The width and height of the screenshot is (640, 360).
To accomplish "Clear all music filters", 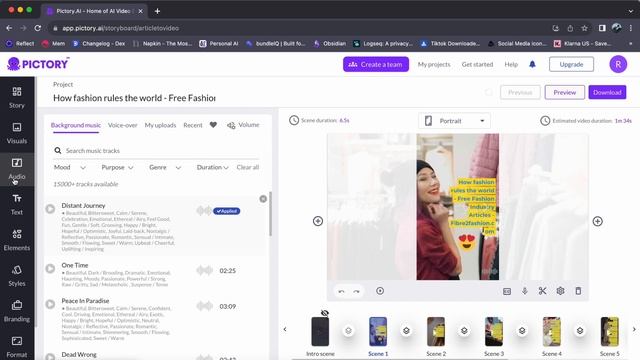I will tap(248, 167).
